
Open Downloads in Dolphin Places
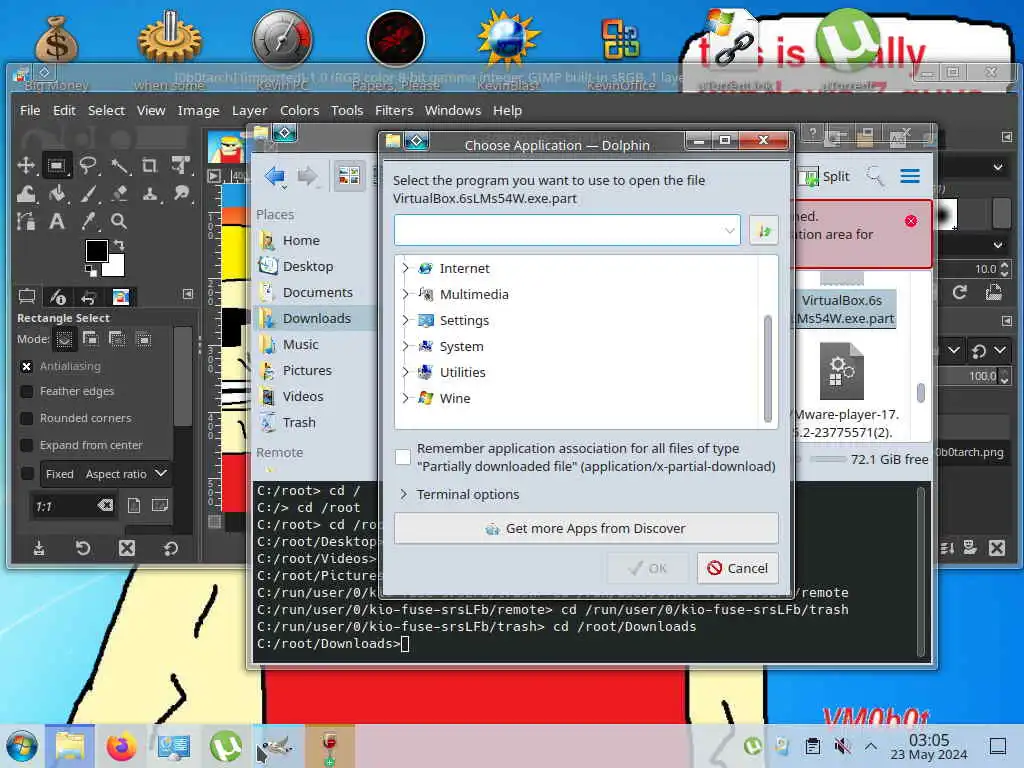[315, 319]
